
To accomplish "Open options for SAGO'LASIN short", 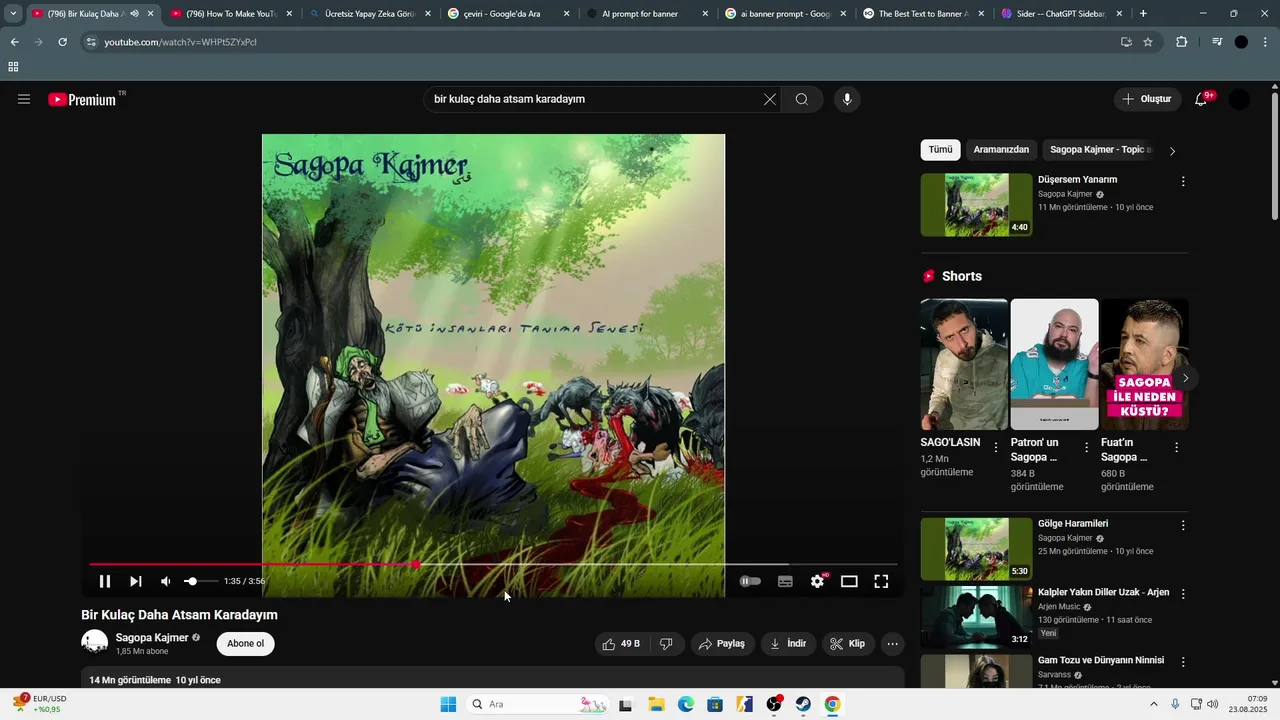I will [x=996, y=447].
